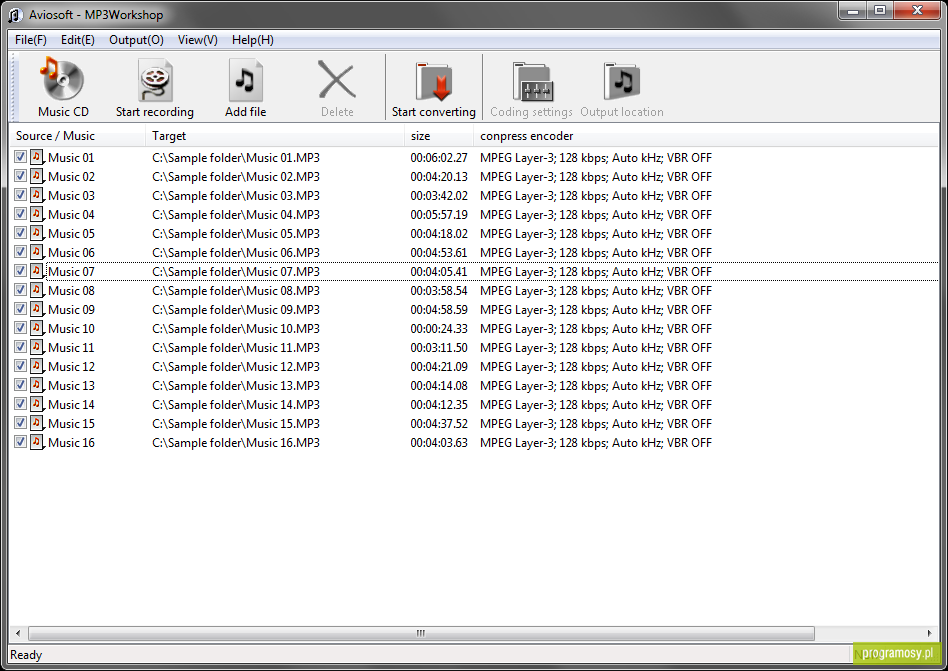Click the horizontal scrollbar left arrow

coord(18,634)
